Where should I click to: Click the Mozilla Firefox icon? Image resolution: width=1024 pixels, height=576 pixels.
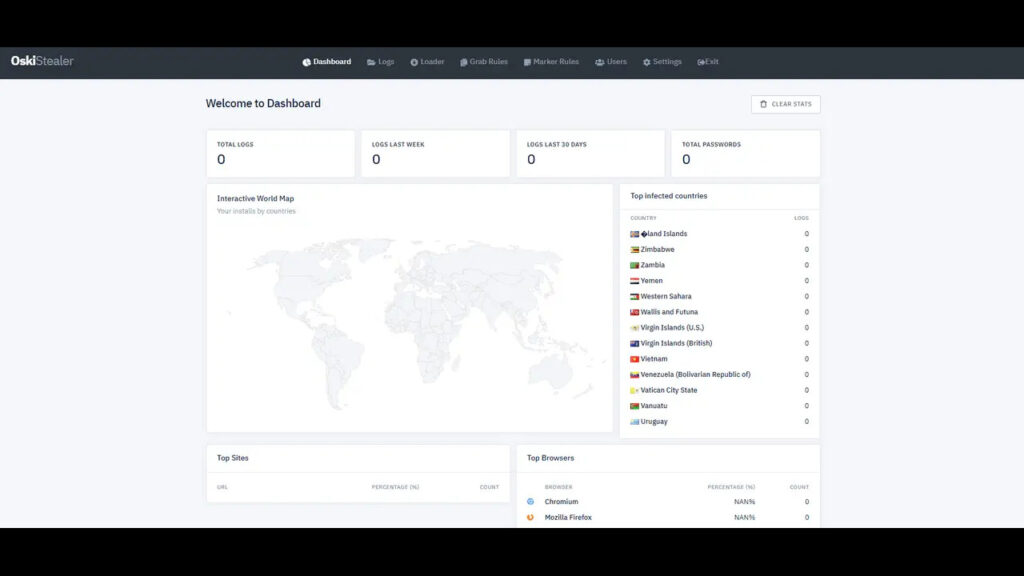coord(530,517)
